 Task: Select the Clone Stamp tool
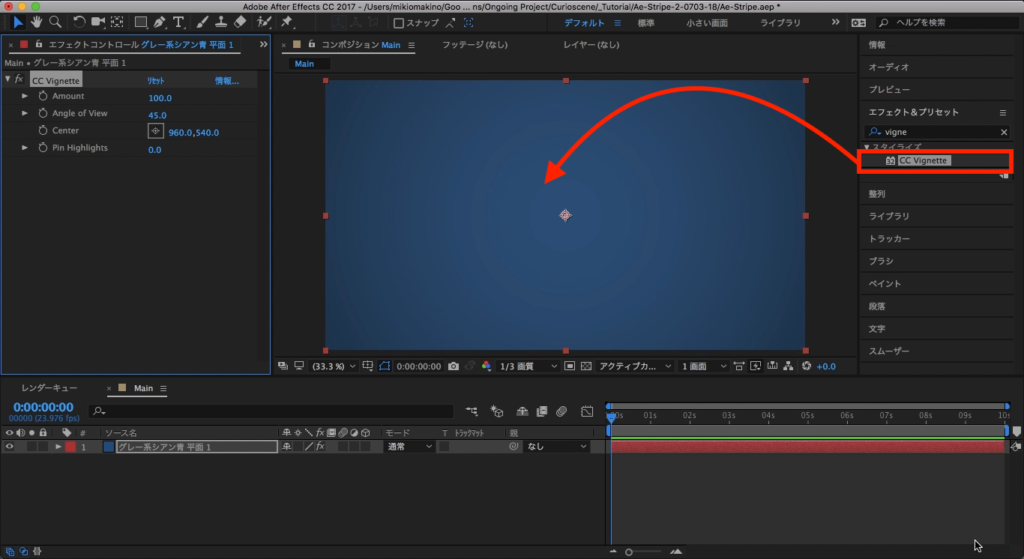222,22
